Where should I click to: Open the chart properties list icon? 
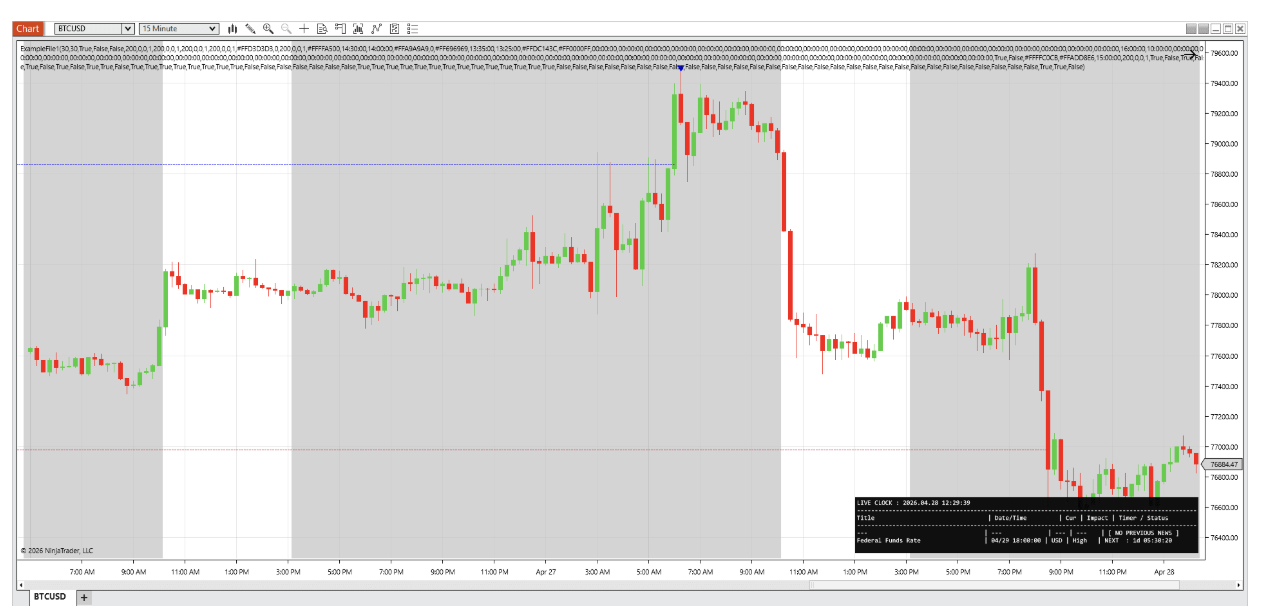tap(412, 29)
